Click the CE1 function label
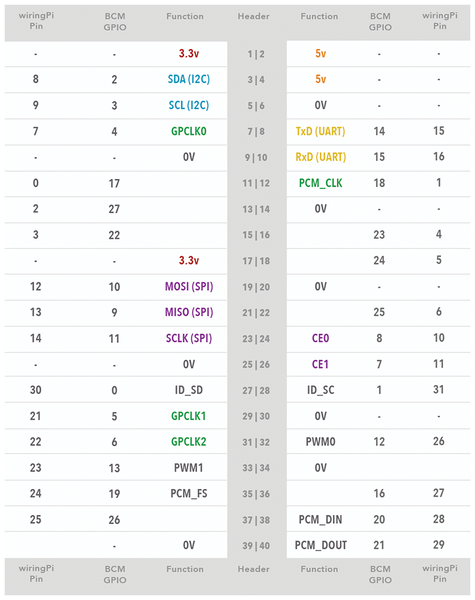Screen dimensions: 475x600 [x=320, y=364]
